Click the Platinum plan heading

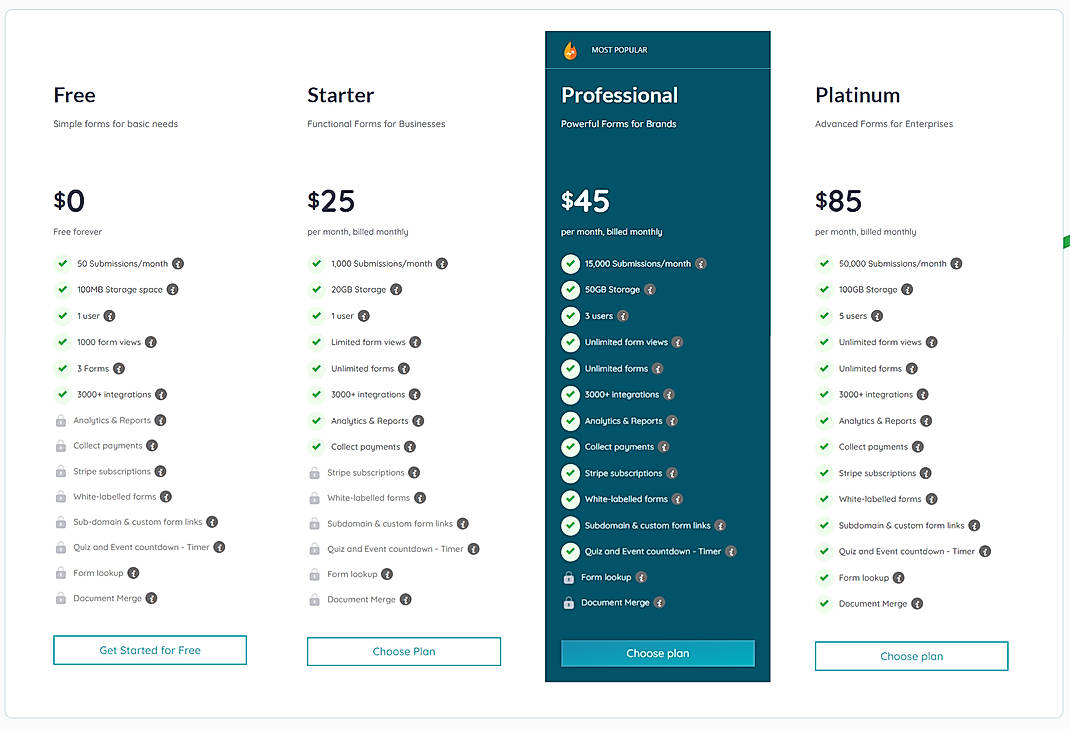pyautogui.click(x=857, y=95)
